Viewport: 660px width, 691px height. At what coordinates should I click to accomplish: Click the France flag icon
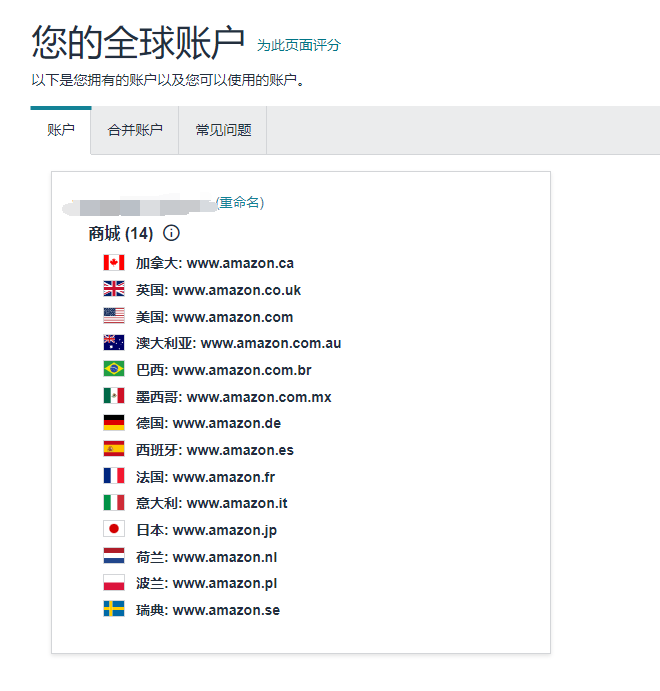coord(114,476)
